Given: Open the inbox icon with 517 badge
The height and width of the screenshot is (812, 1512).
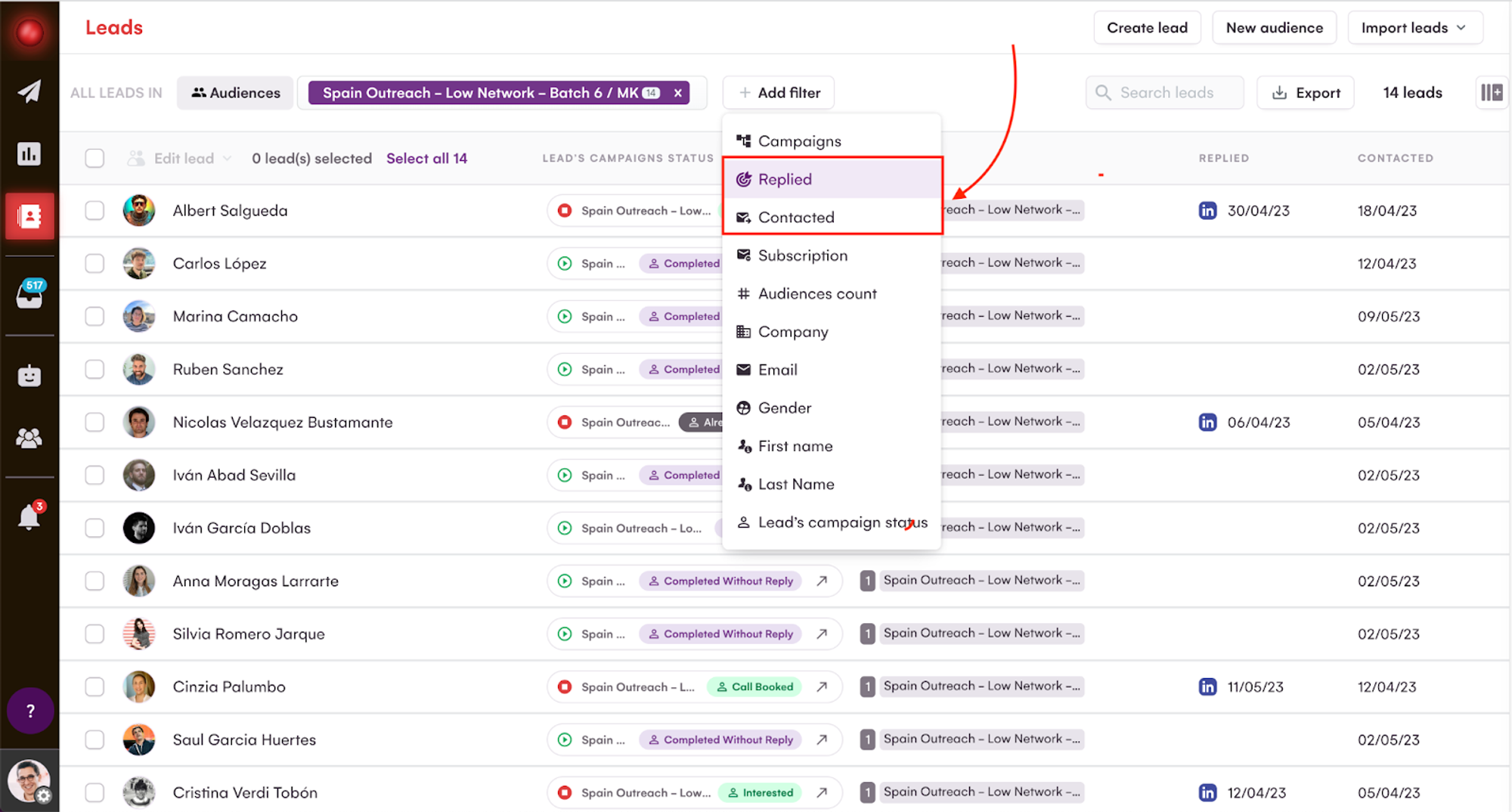Looking at the screenshot, I should pyautogui.click(x=30, y=295).
